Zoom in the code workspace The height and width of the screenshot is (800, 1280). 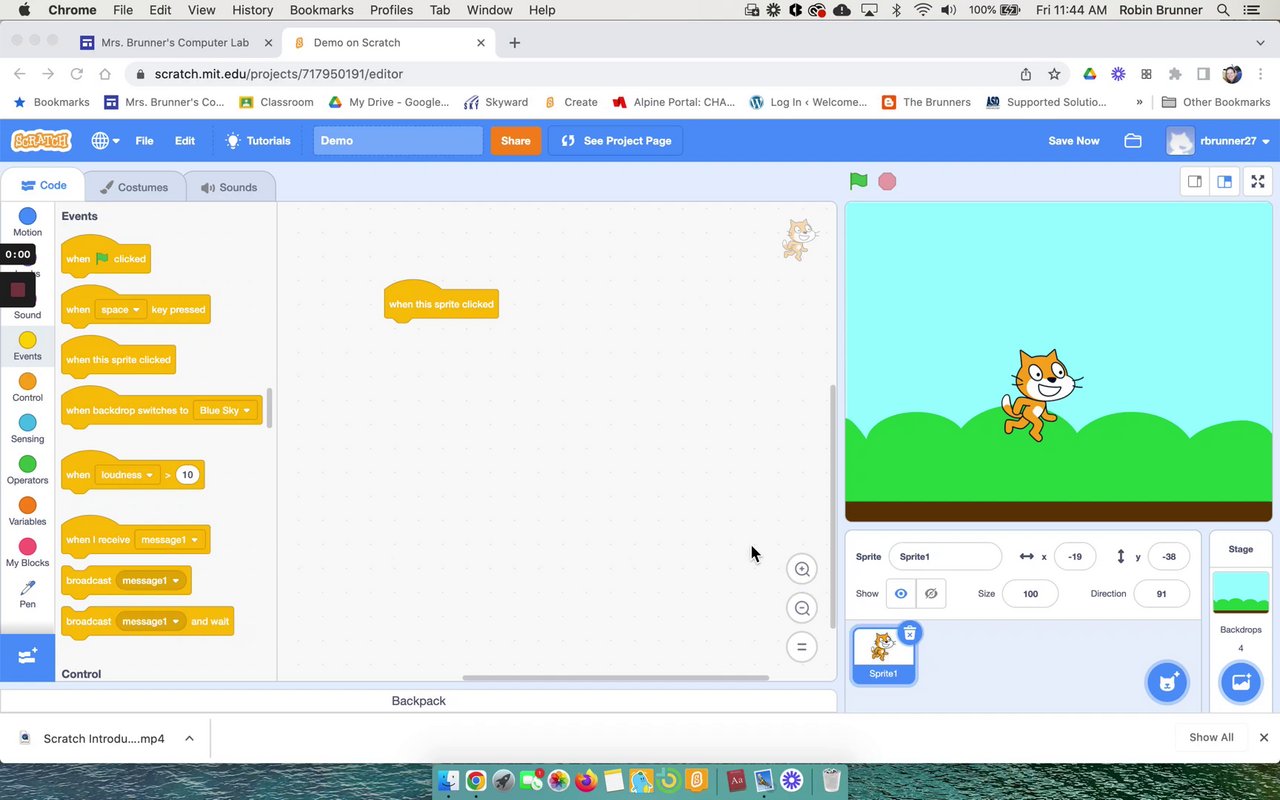pos(801,569)
